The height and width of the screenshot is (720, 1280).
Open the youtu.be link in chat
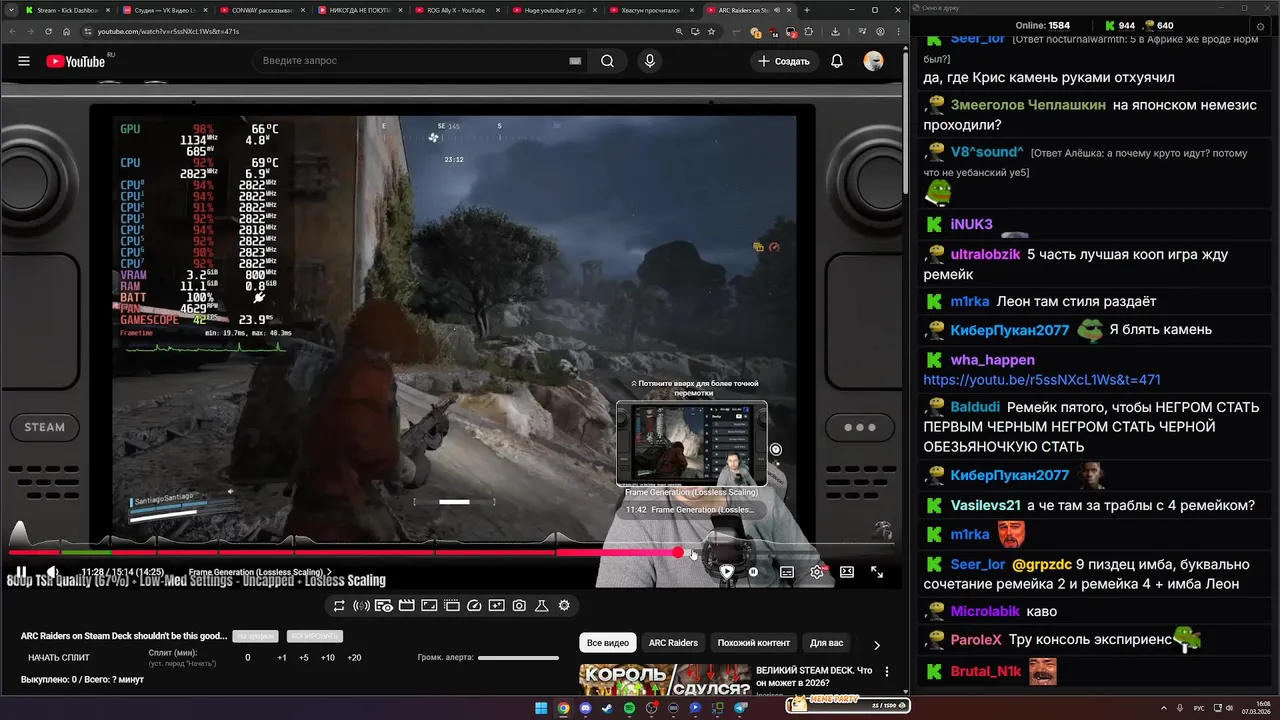[x=1042, y=380]
